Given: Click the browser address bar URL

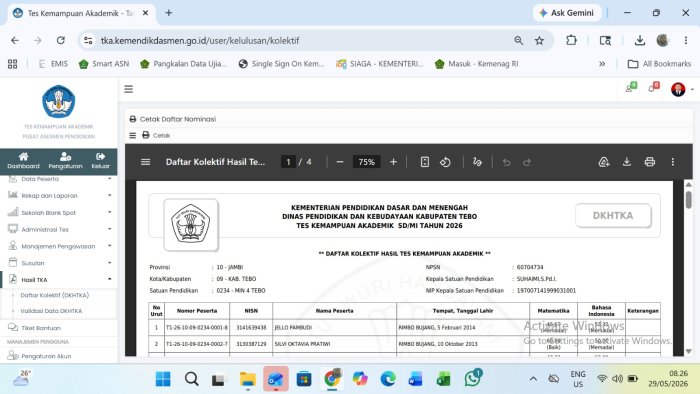Looking at the screenshot, I should (200, 41).
